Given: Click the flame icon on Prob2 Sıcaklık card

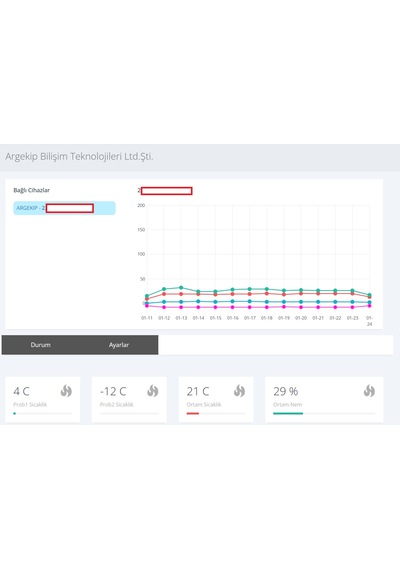Looking at the screenshot, I should click(153, 391).
